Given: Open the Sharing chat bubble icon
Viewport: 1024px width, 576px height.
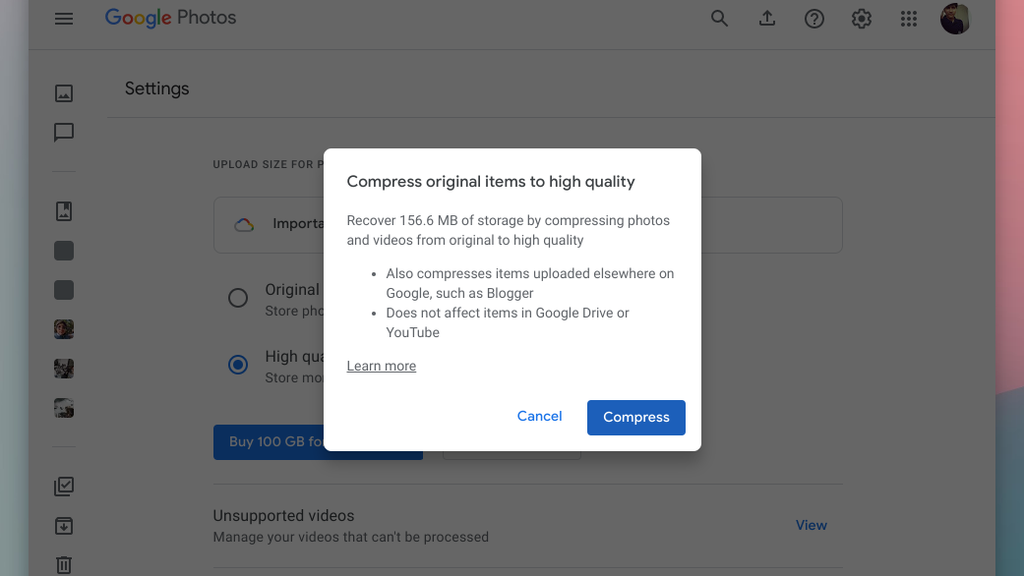Looking at the screenshot, I should [x=63, y=133].
